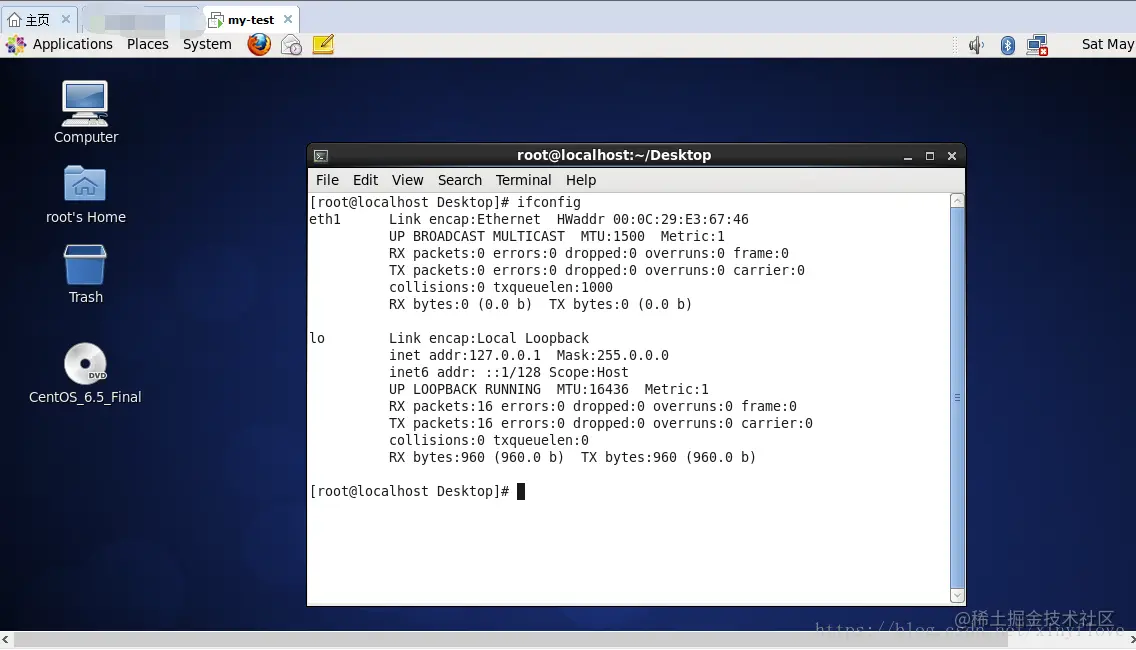The image size is (1136, 650).
Task: Click the terminal vertical scrollbar thumb
Action: click(957, 398)
